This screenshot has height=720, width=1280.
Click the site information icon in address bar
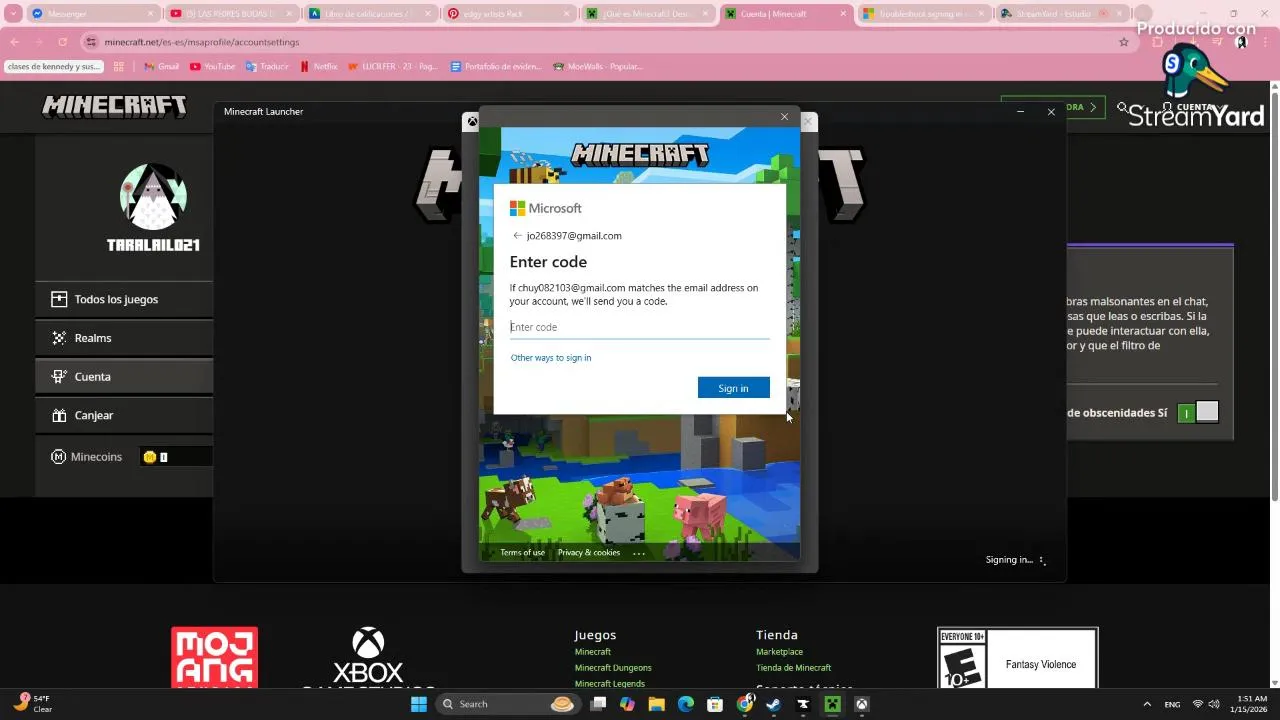point(92,42)
